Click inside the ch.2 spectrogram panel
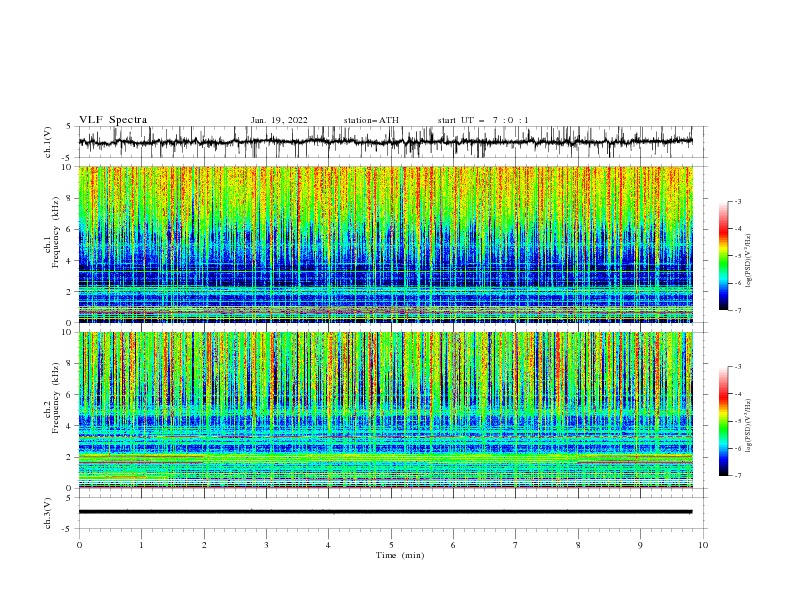Viewport: 792px width, 612px height. coord(385,410)
